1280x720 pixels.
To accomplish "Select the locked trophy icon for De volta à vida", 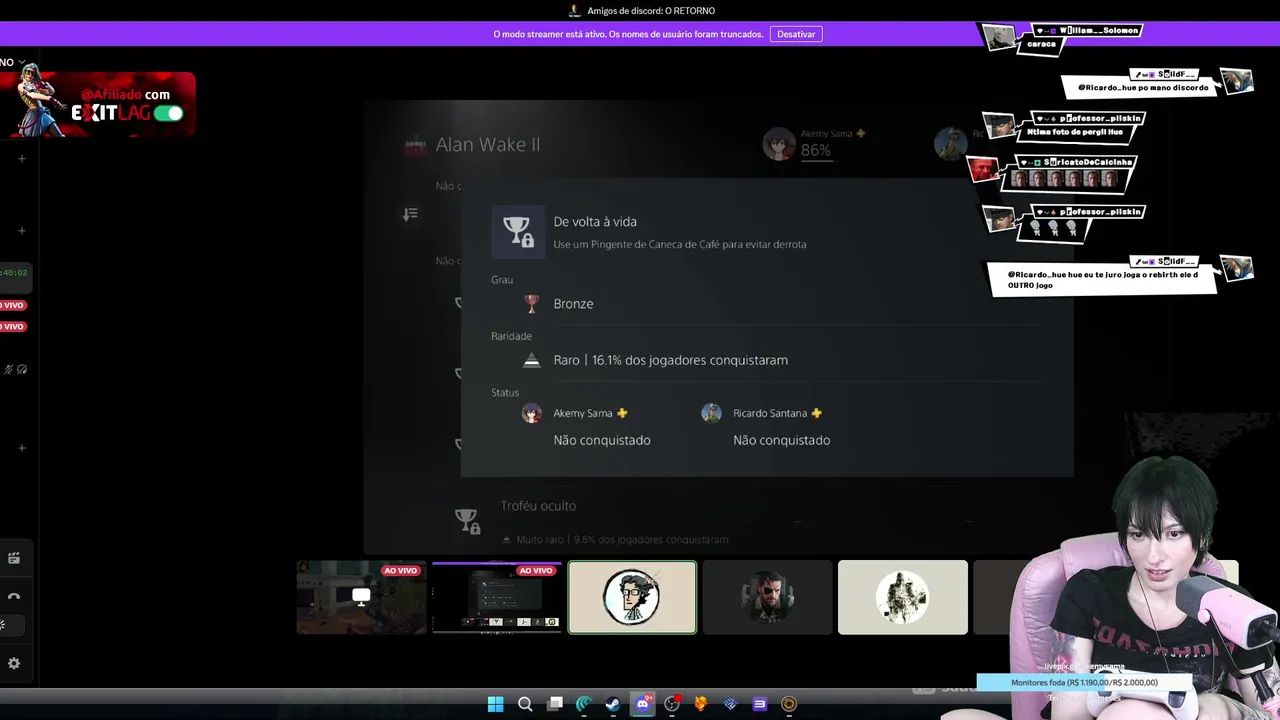I will click(x=517, y=231).
